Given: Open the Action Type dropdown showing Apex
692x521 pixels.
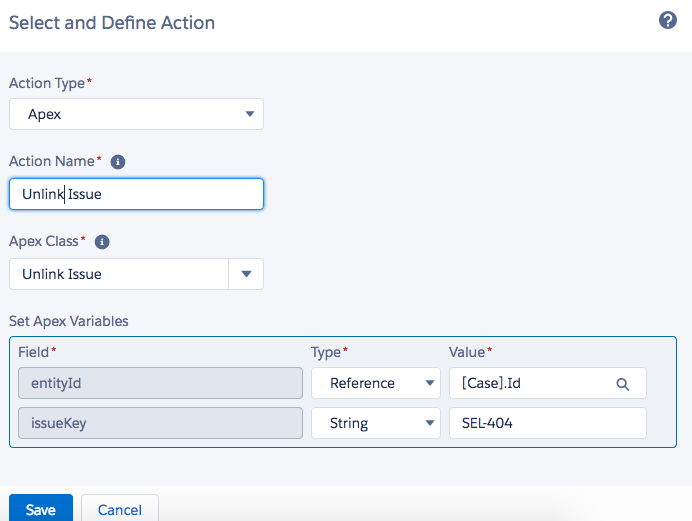Looking at the screenshot, I should [136, 114].
